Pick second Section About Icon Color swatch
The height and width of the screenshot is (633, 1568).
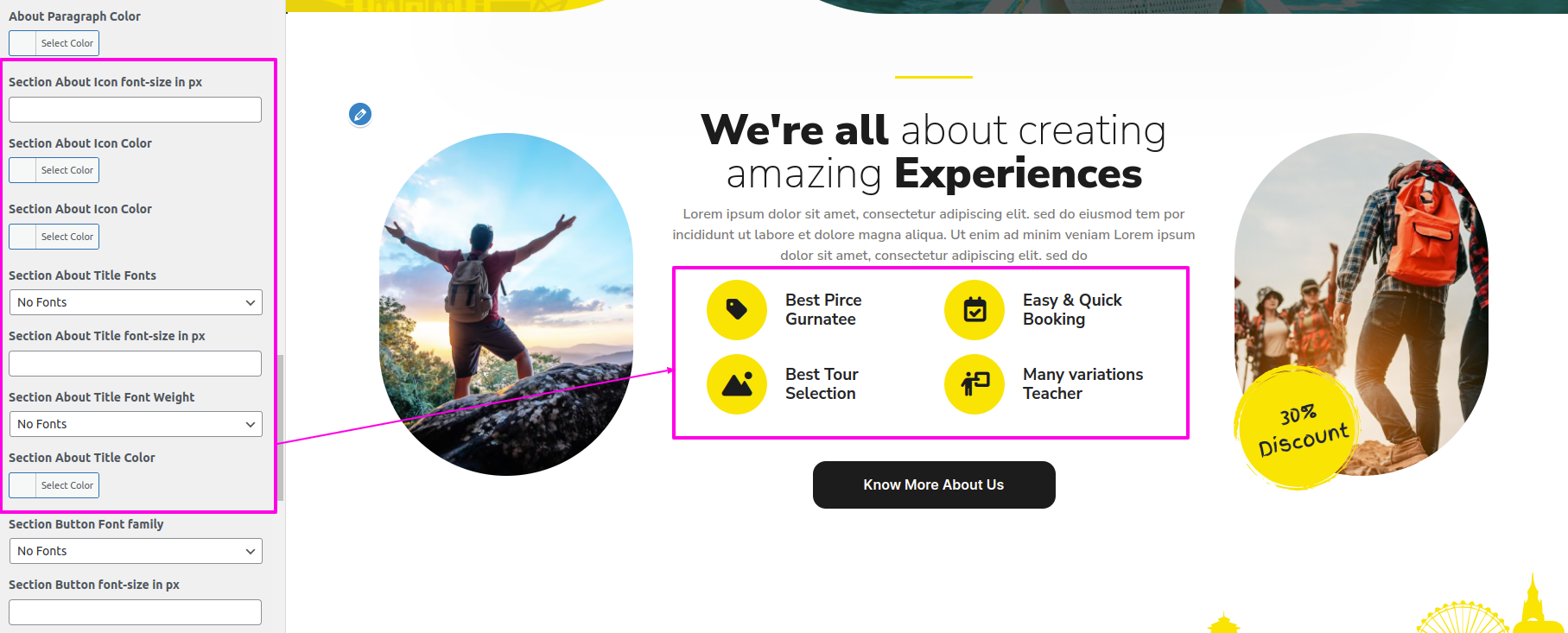[54, 237]
